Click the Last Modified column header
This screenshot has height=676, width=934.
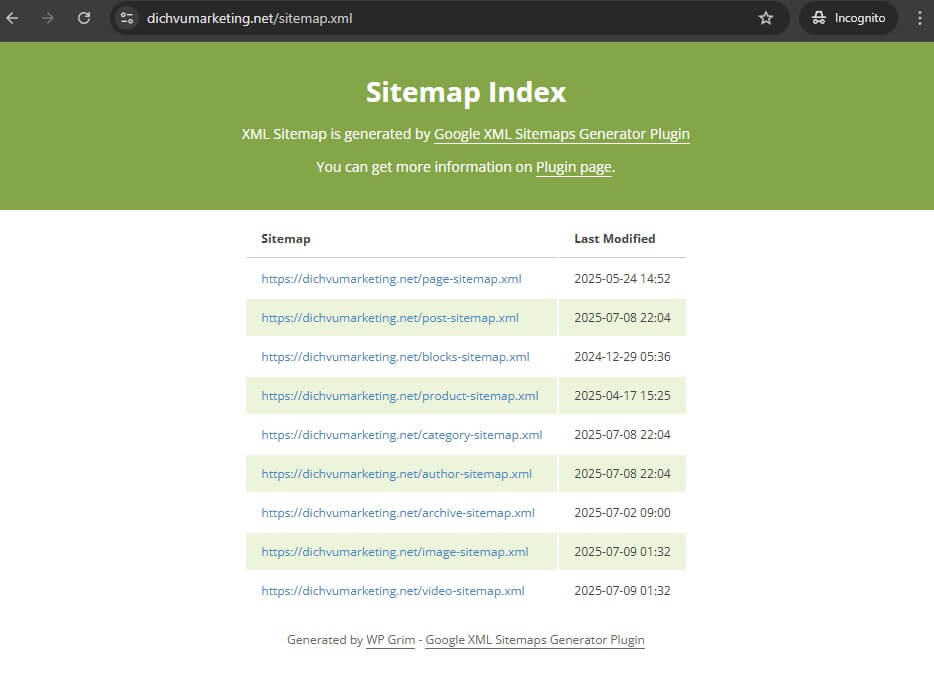(x=615, y=239)
